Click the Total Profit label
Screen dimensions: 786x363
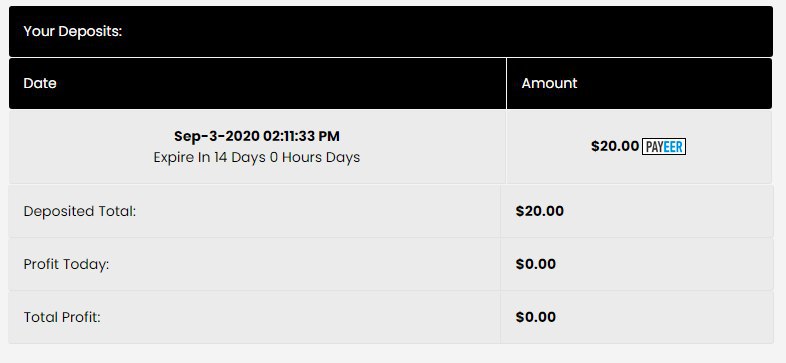pos(62,317)
